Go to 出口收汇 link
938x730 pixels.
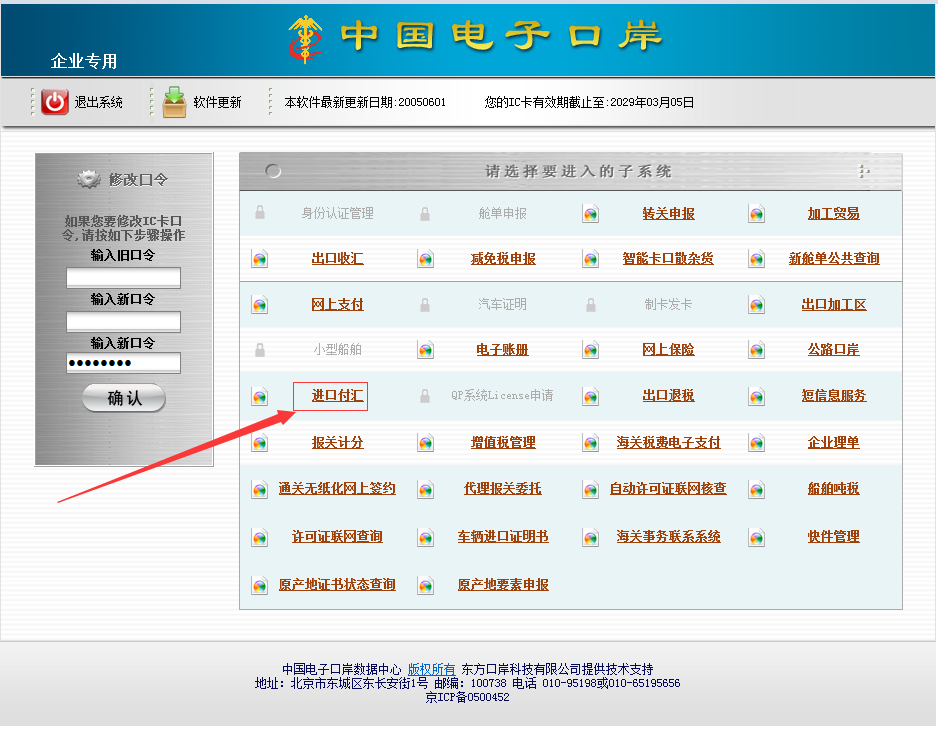(337, 258)
